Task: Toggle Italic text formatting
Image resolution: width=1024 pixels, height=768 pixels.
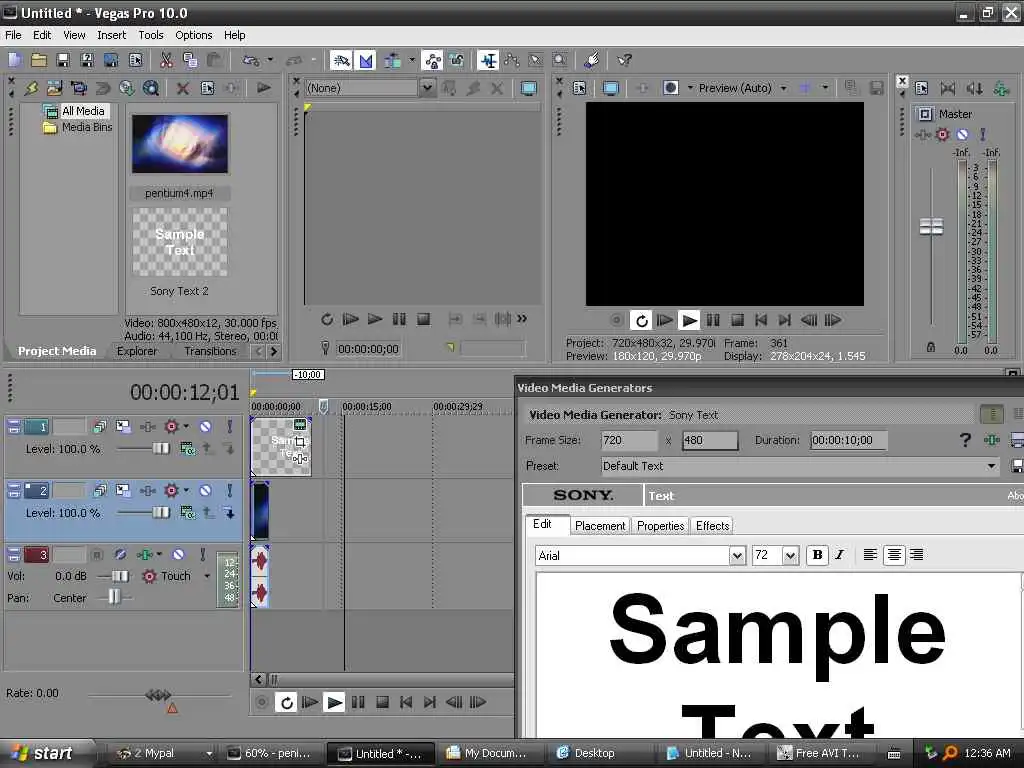Action: click(839, 555)
